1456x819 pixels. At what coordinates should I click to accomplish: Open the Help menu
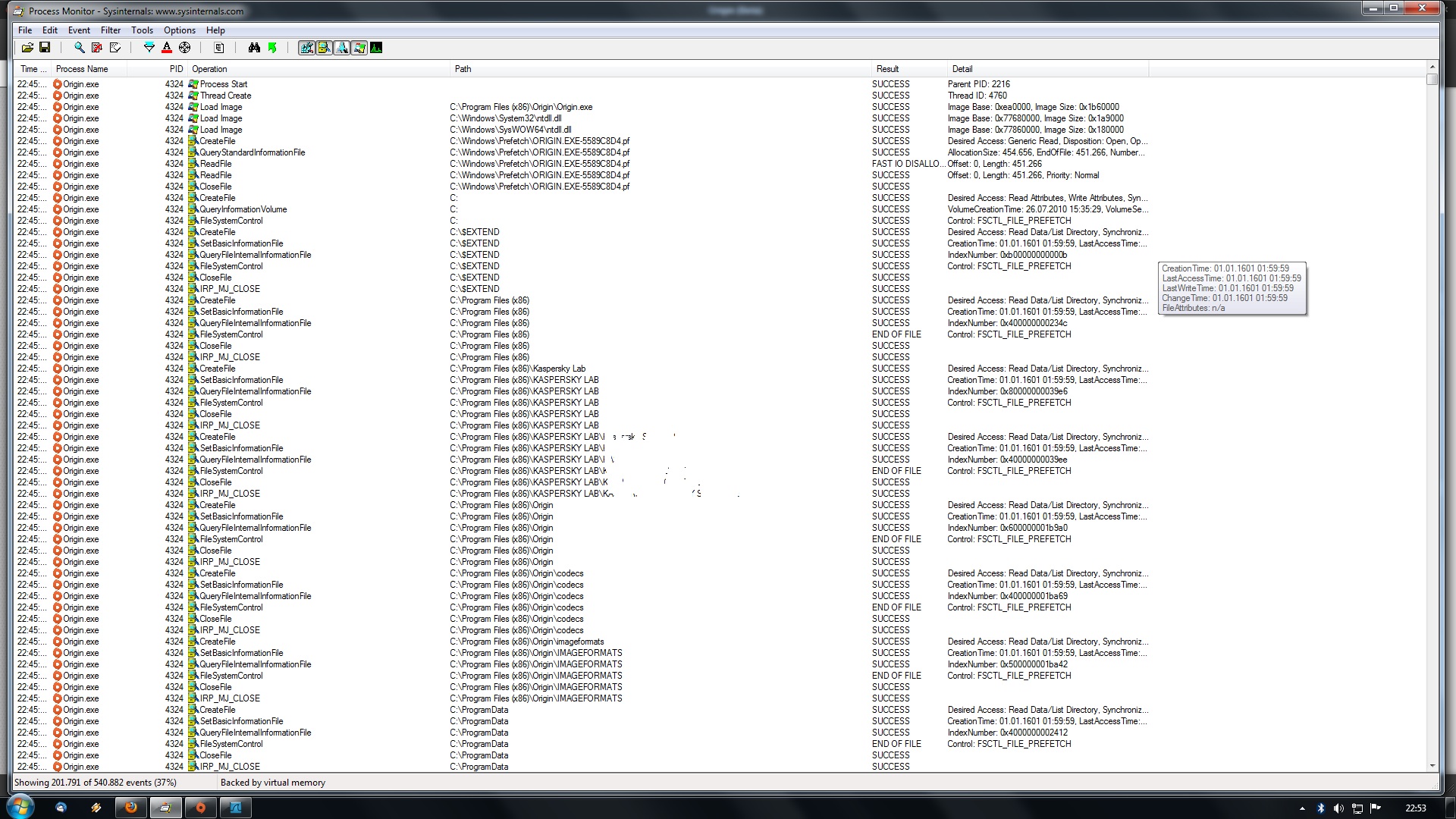tap(215, 30)
